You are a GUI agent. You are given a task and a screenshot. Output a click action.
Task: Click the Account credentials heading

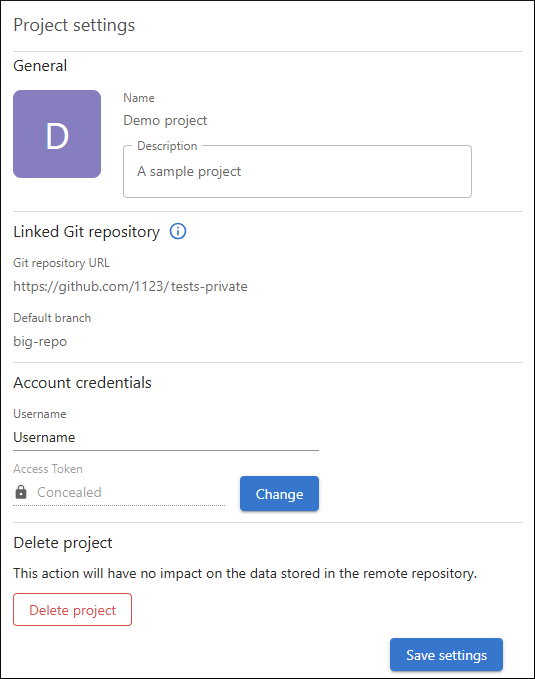coord(82,383)
